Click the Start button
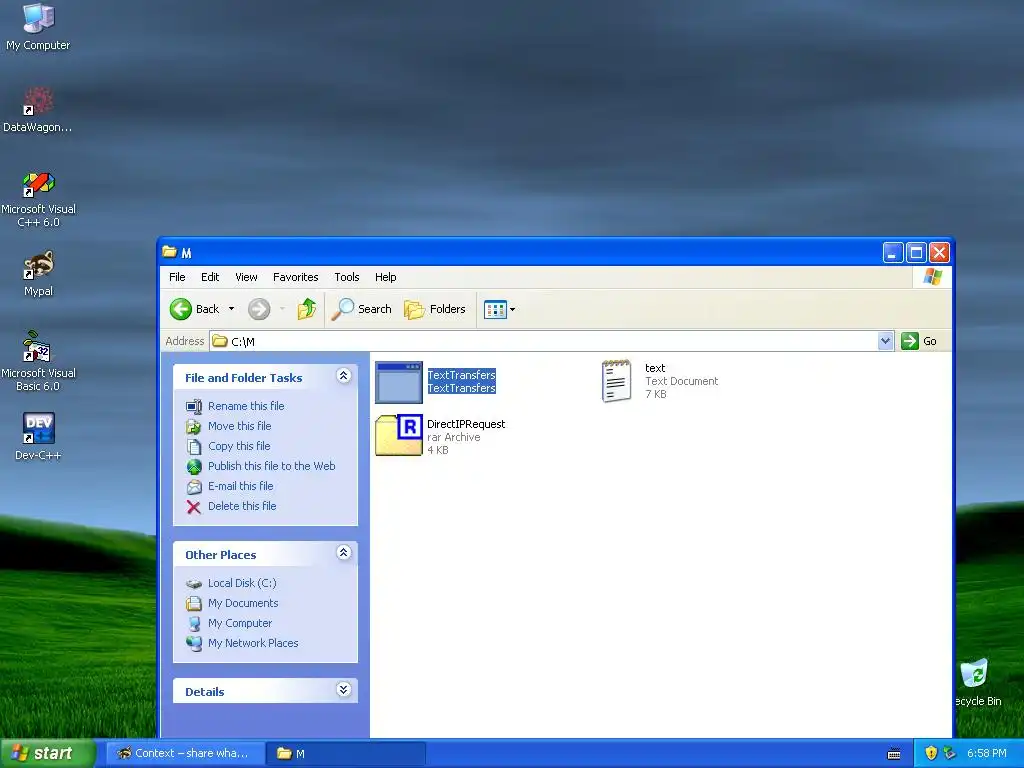 point(48,753)
